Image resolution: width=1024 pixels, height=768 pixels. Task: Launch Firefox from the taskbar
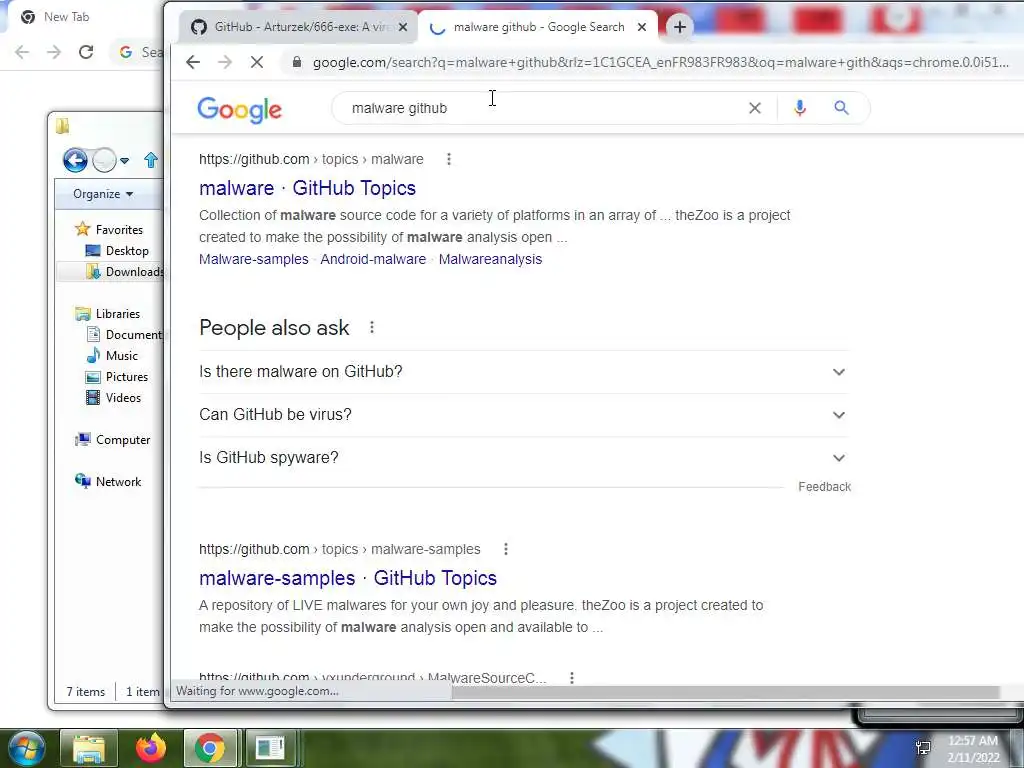(x=151, y=748)
